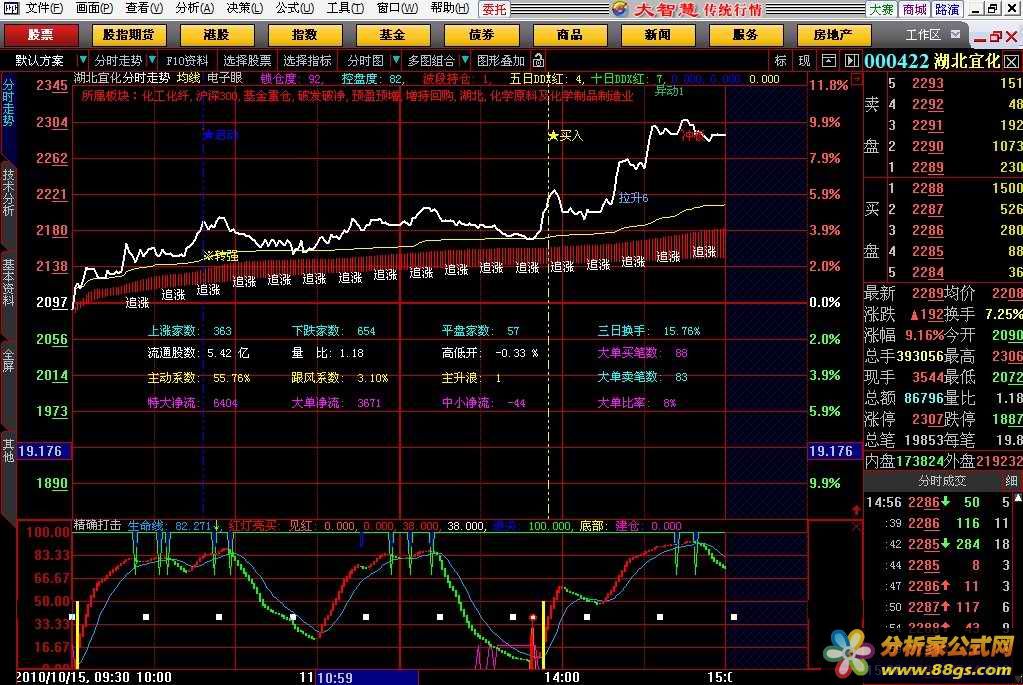Click the 委托 trade button
This screenshot has width=1023, height=685.
coord(494,9)
